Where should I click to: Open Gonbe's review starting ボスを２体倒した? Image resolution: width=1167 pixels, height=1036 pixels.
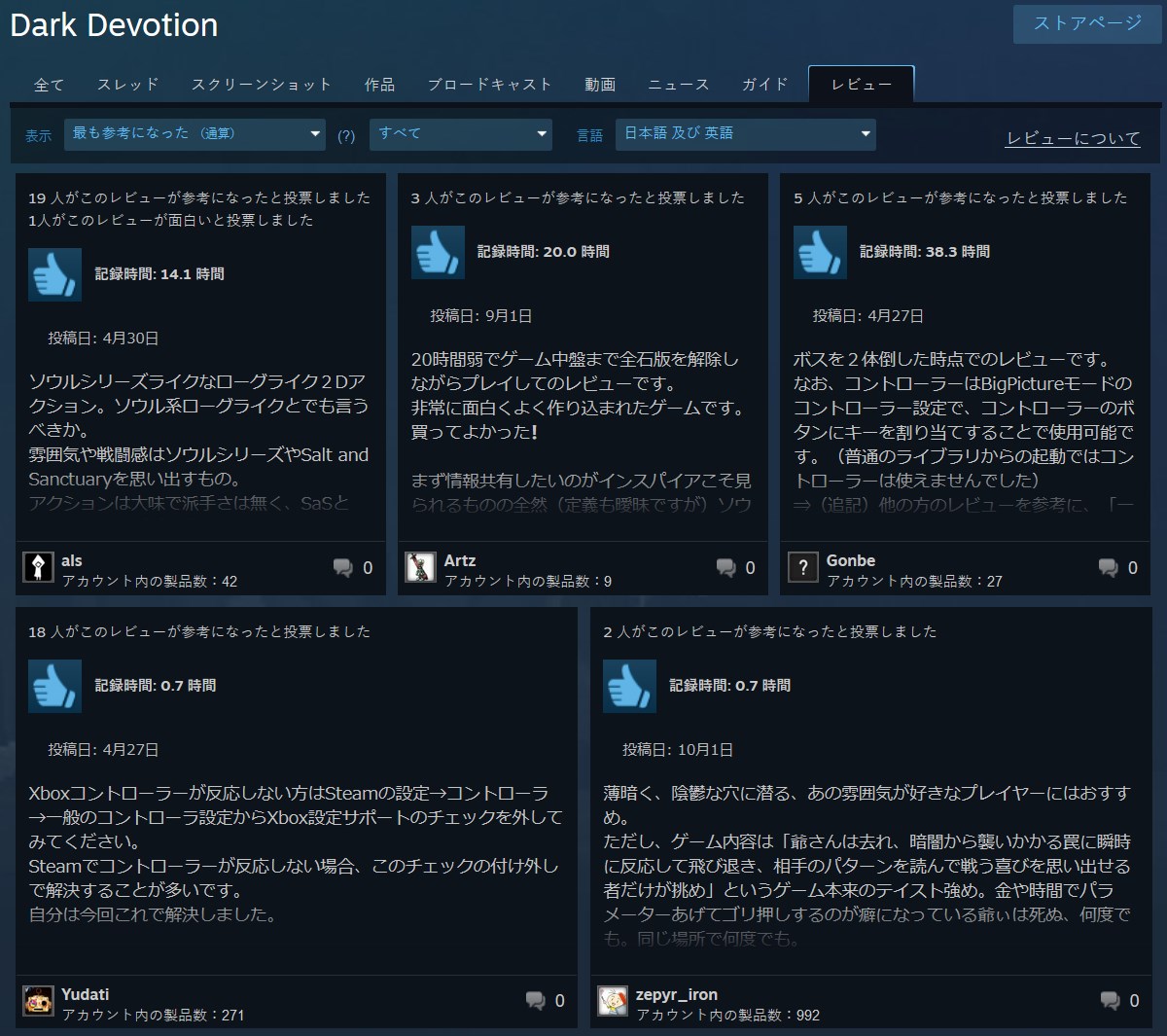point(964,432)
